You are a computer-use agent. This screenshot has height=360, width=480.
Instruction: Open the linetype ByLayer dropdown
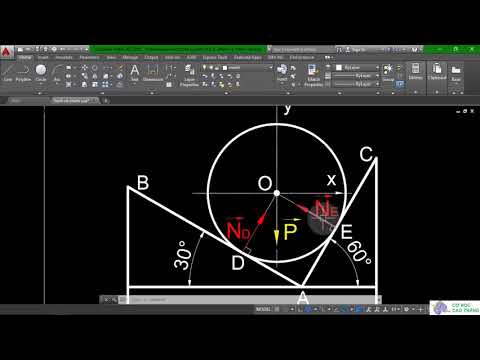point(356,84)
